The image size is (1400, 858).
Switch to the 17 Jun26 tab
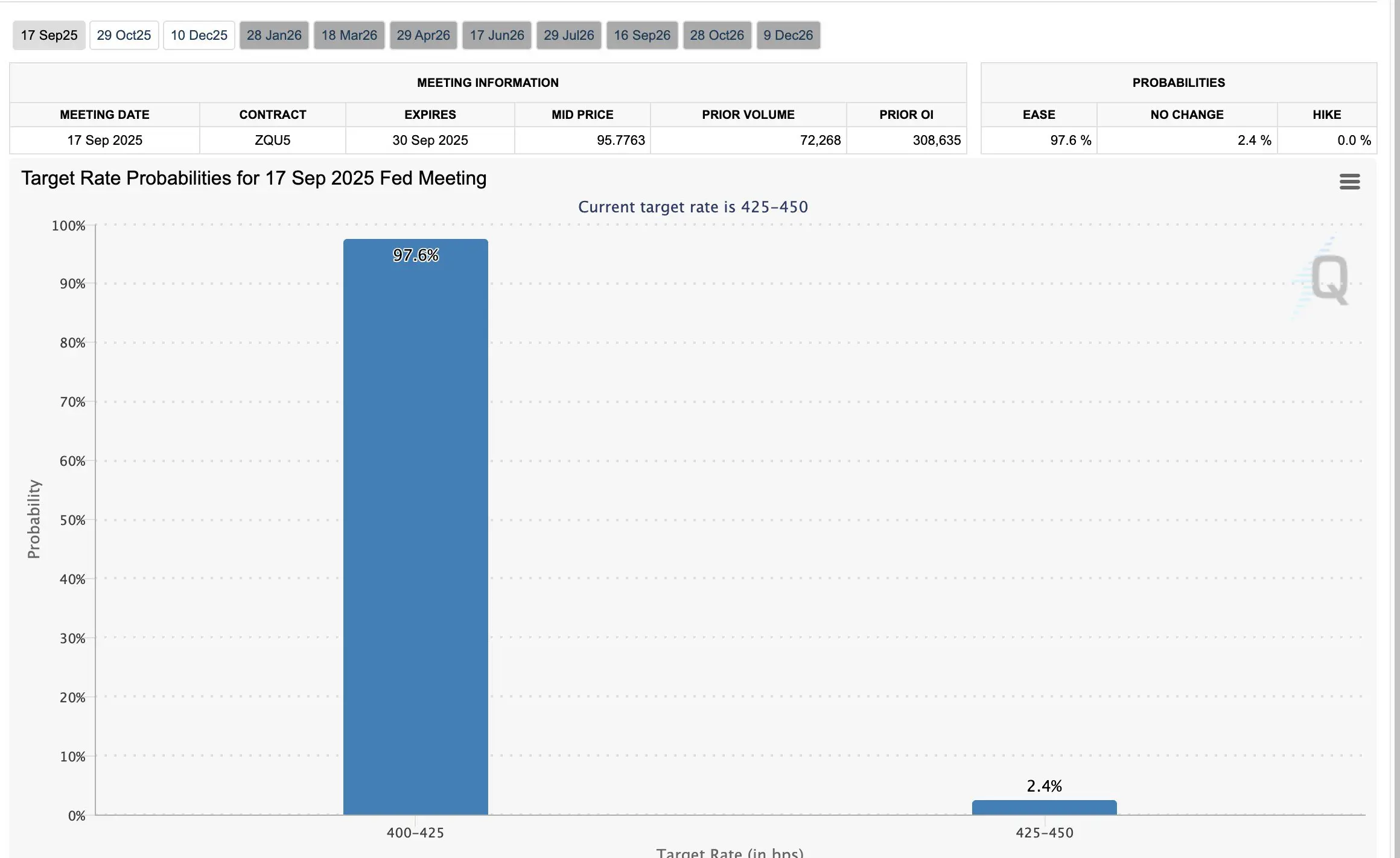pos(497,35)
